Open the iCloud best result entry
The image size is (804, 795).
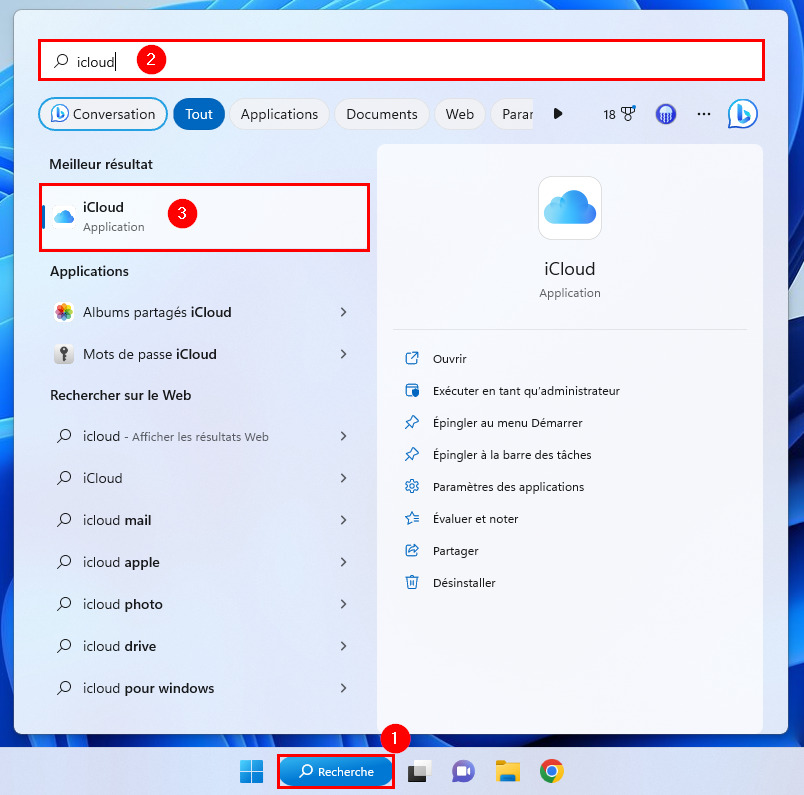(205, 217)
